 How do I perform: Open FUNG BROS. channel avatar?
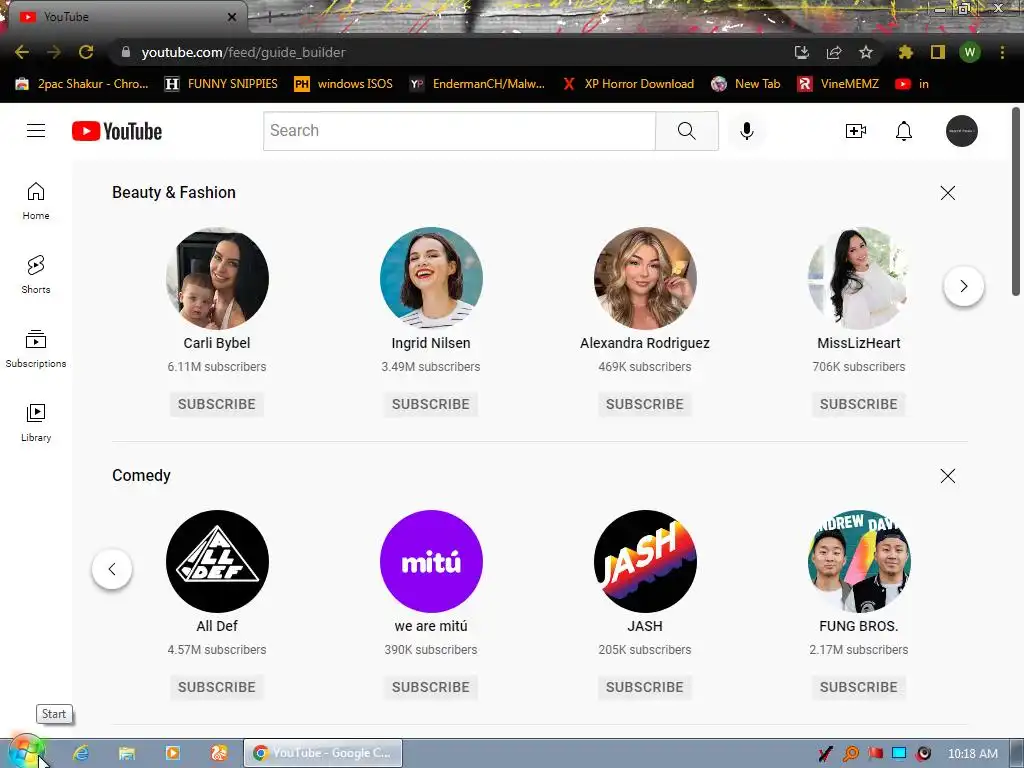[859, 561]
